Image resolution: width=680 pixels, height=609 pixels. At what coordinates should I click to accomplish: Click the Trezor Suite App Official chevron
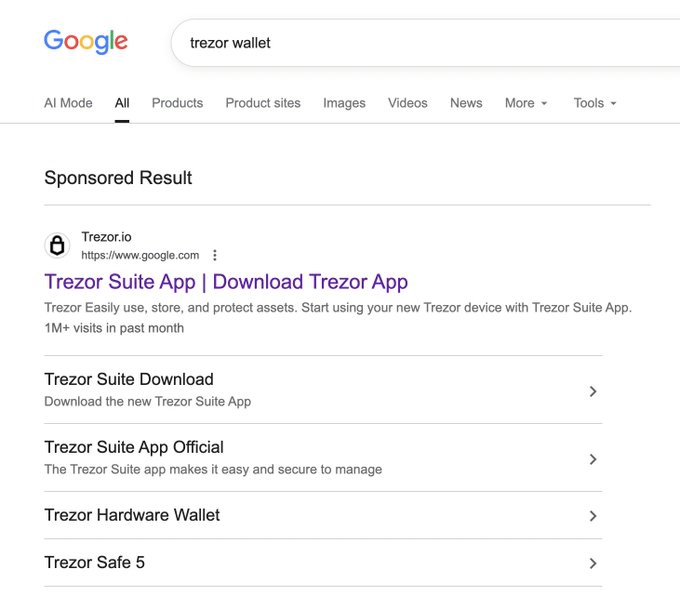[593, 459]
